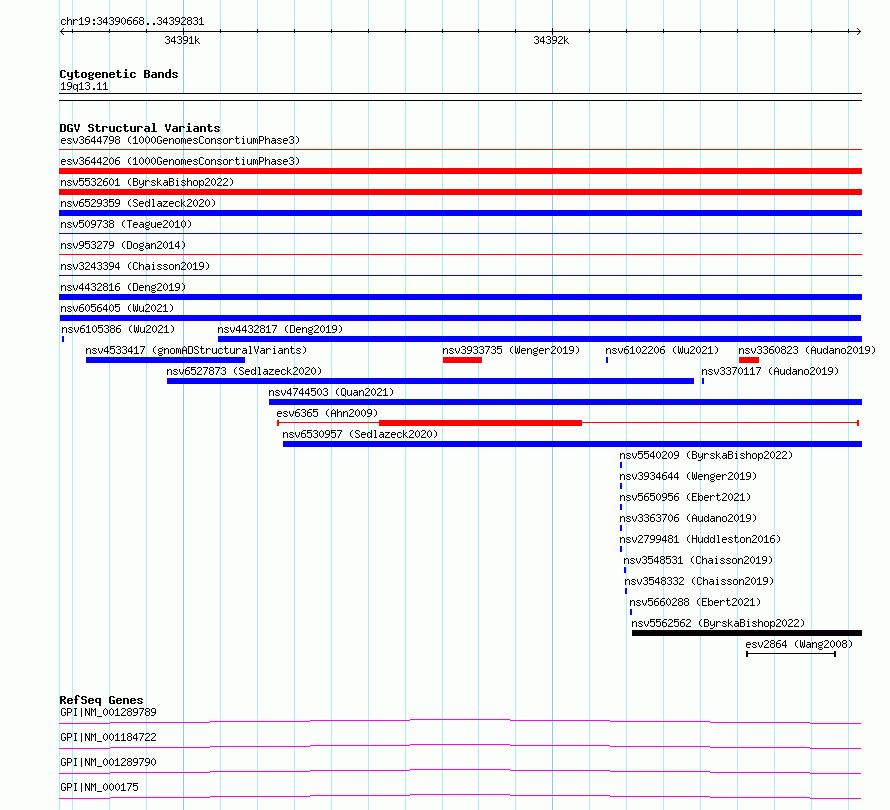This screenshot has width=890, height=810.
Task: Open the nsv4432816 (Deng2019) variant
Action: pos(123,287)
